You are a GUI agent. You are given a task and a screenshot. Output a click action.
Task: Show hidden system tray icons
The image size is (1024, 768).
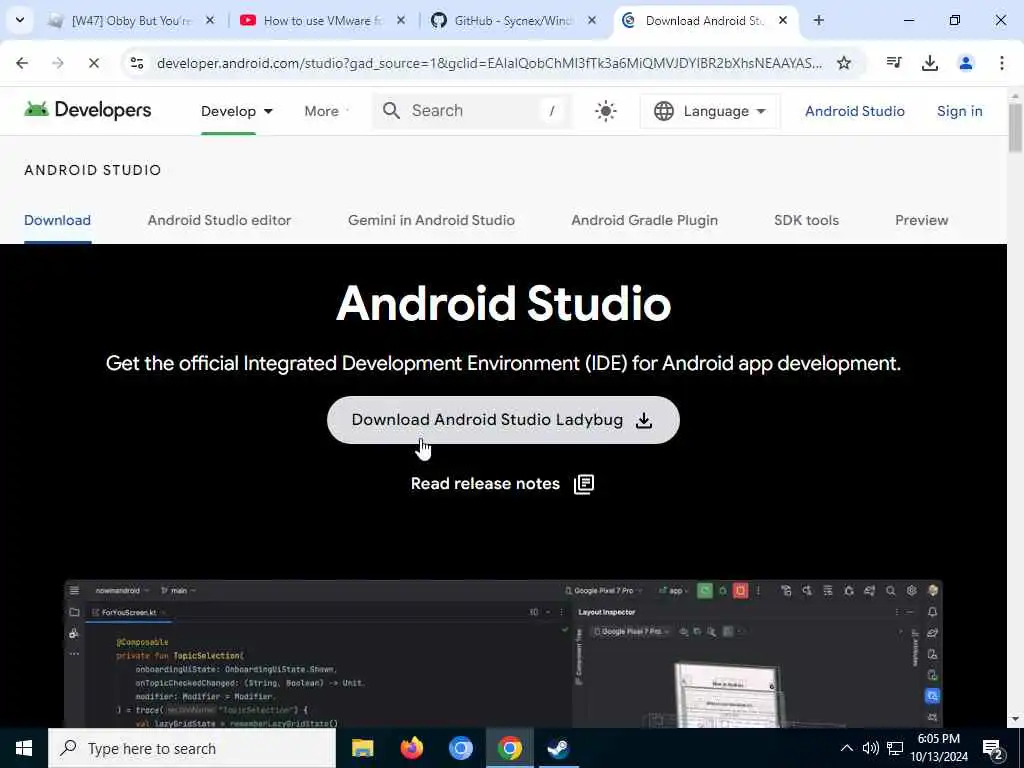tap(846, 748)
